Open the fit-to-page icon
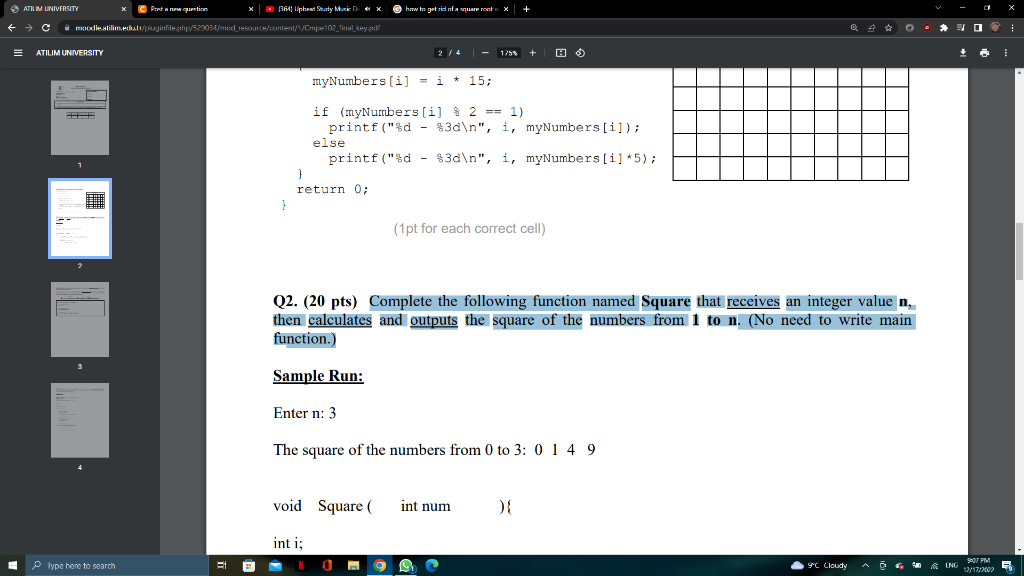The width and height of the screenshot is (1024, 576). pyautogui.click(x=562, y=53)
